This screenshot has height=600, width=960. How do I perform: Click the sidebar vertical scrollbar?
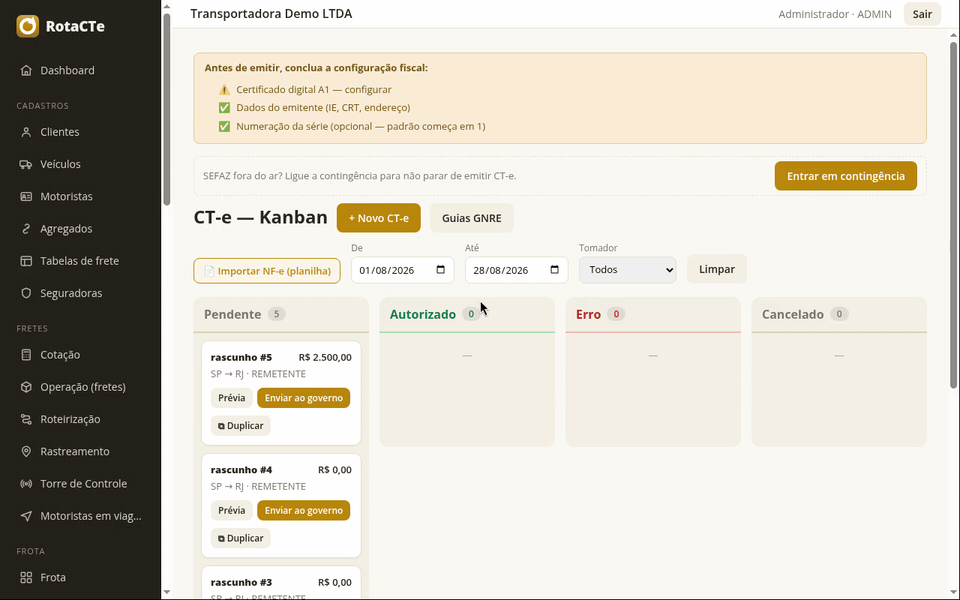pyautogui.click(x=167, y=110)
